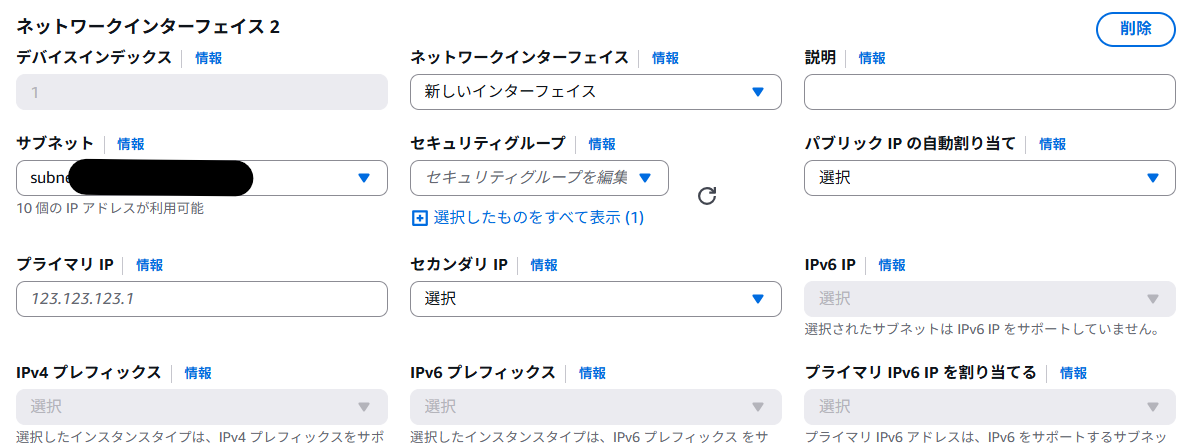
Task: Open the 情報 link next to IPv6 プレフィックス
Action: coord(592,373)
